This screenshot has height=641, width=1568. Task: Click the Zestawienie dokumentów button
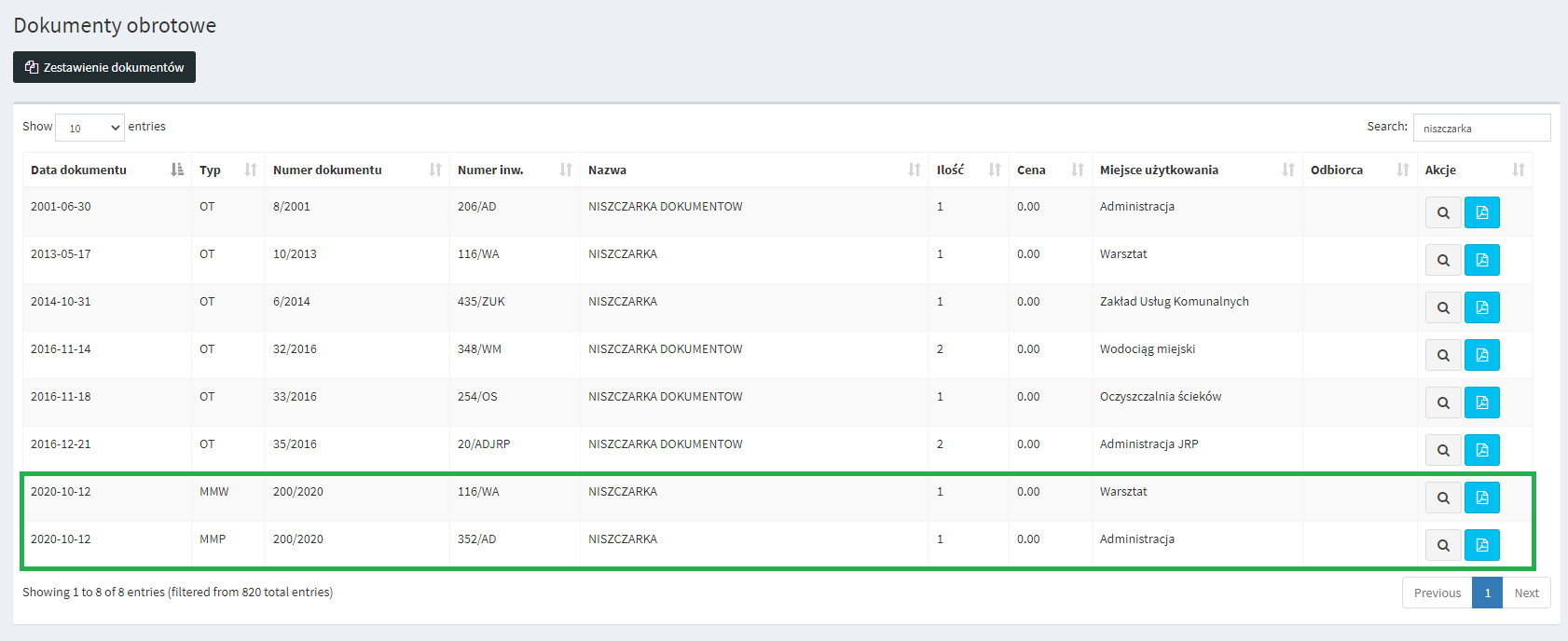click(x=104, y=67)
